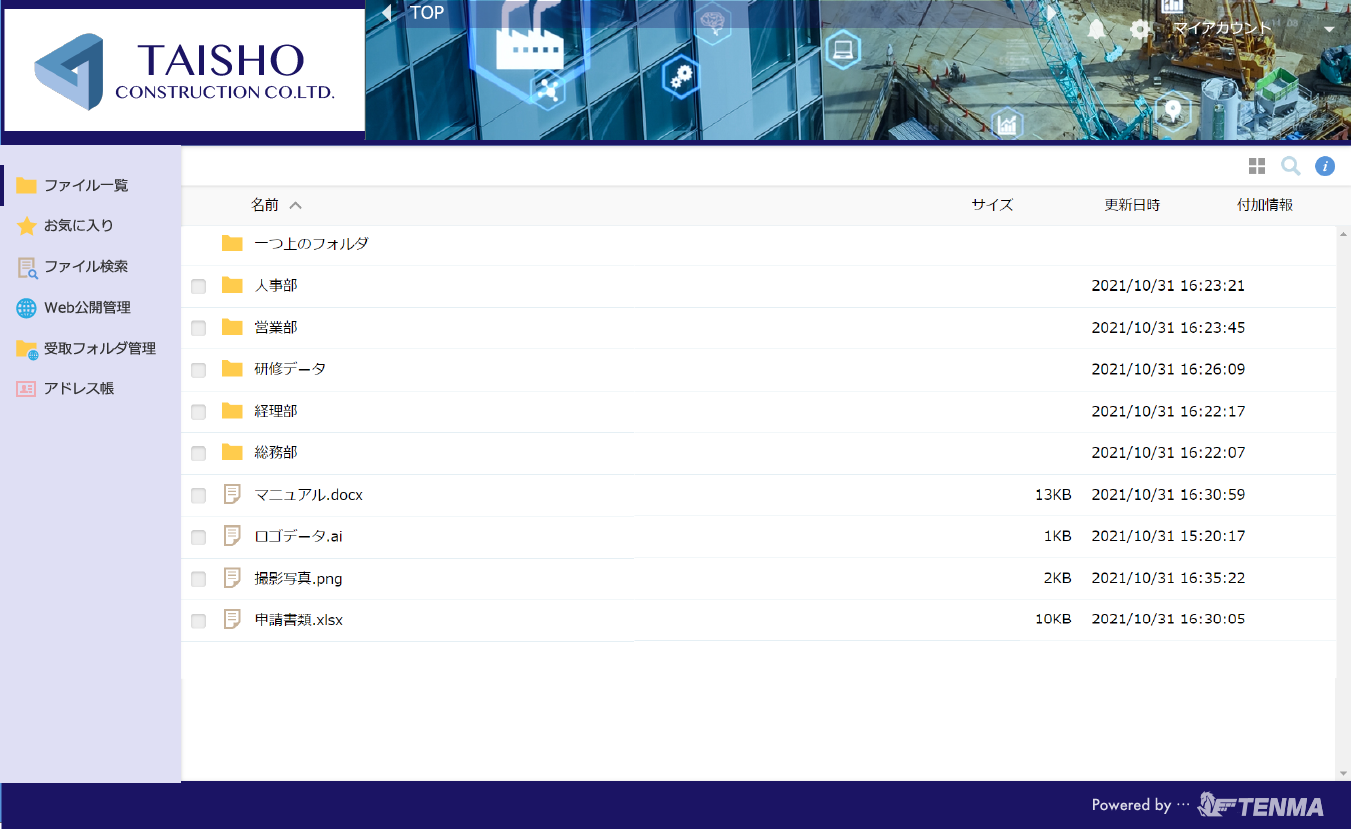This screenshot has height=829, width=1351.
Task: Click the ロゴデータ.ai file name
Action: pyautogui.click(x=299, y=537)
